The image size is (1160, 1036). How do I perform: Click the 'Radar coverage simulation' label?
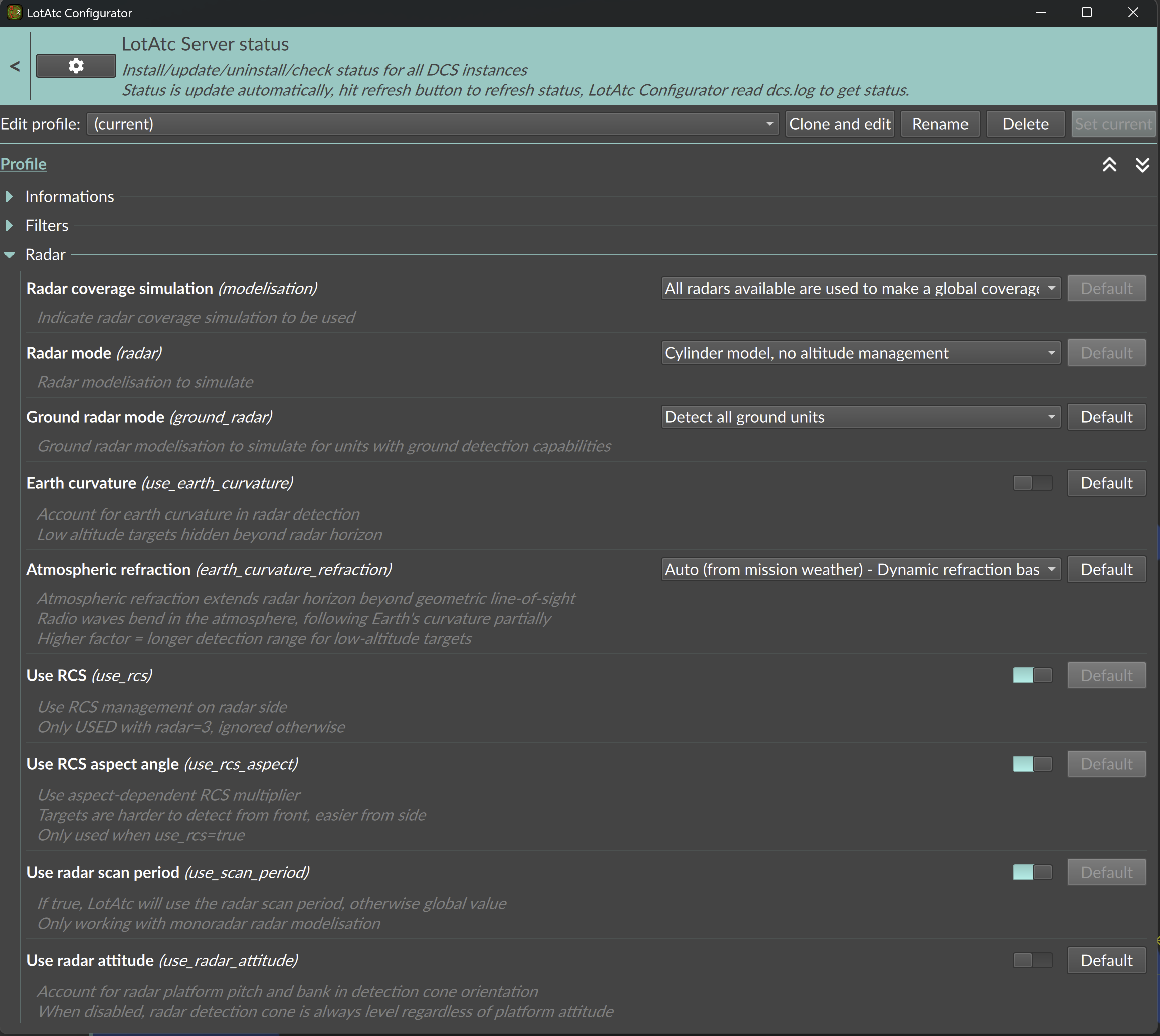click(x=119, y=289)
